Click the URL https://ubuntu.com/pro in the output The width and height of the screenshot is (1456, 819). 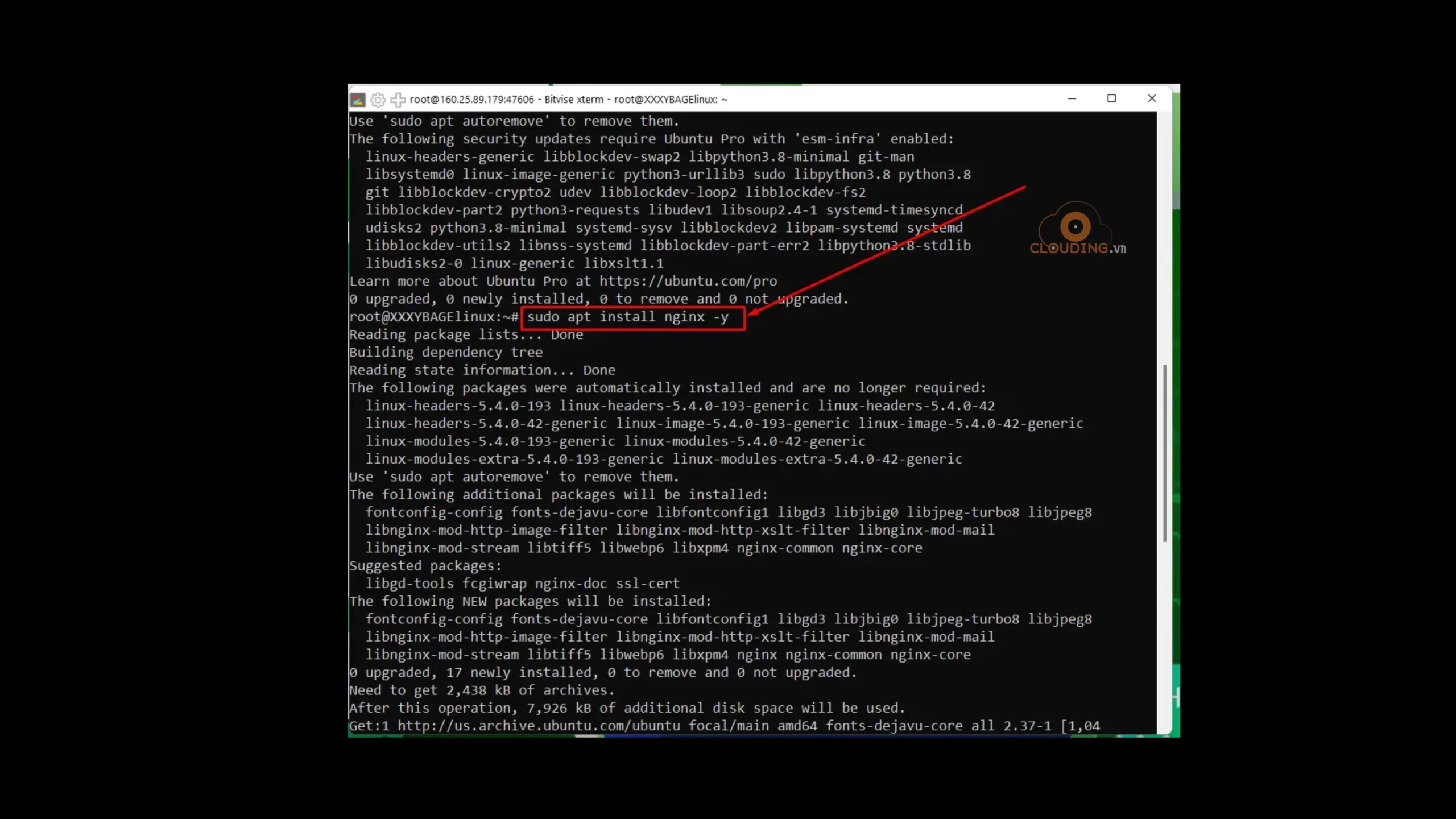(x=688, y=282)
